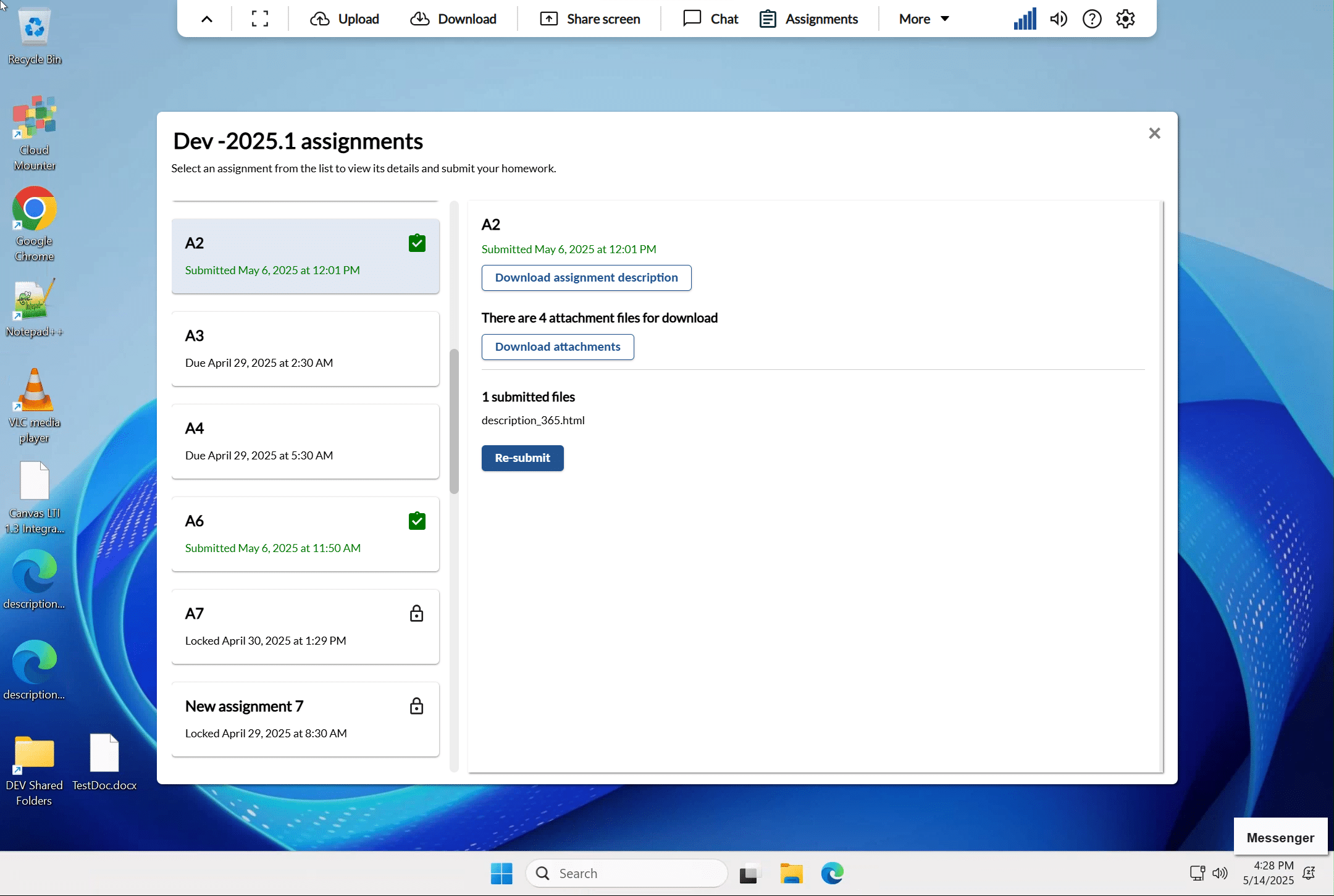The height and width of the screenshot is (896, 1334).
Task: Open settings via the gear icon
Action: (1125, 19)
